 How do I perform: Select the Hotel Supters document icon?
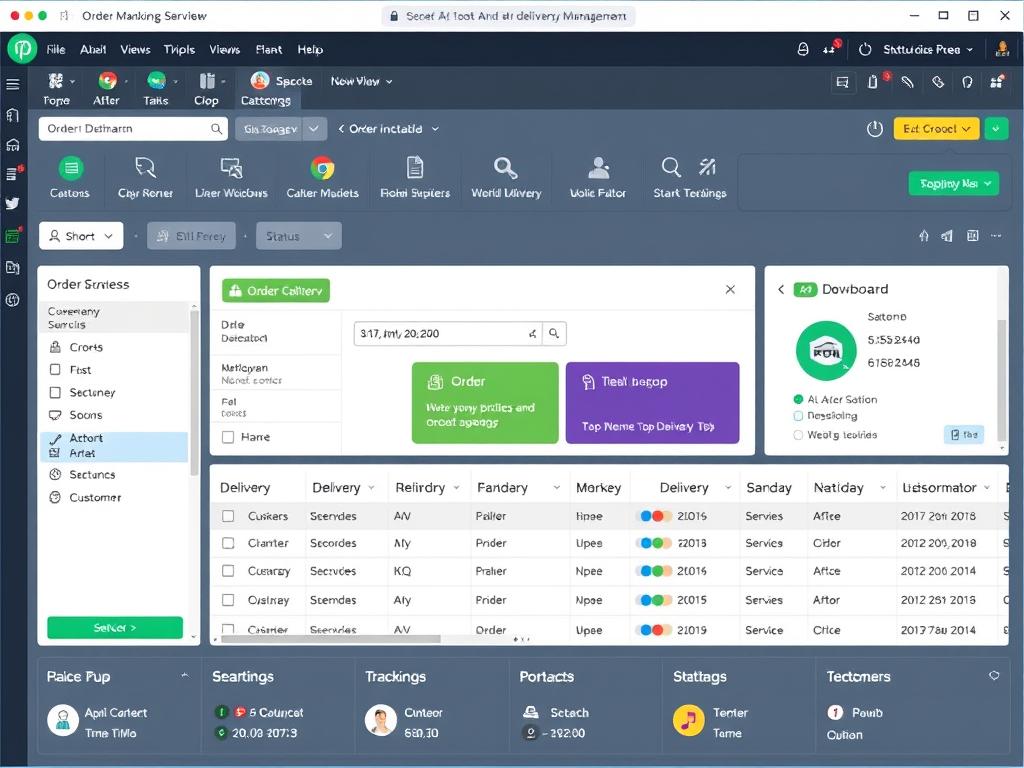pos(415,168)
